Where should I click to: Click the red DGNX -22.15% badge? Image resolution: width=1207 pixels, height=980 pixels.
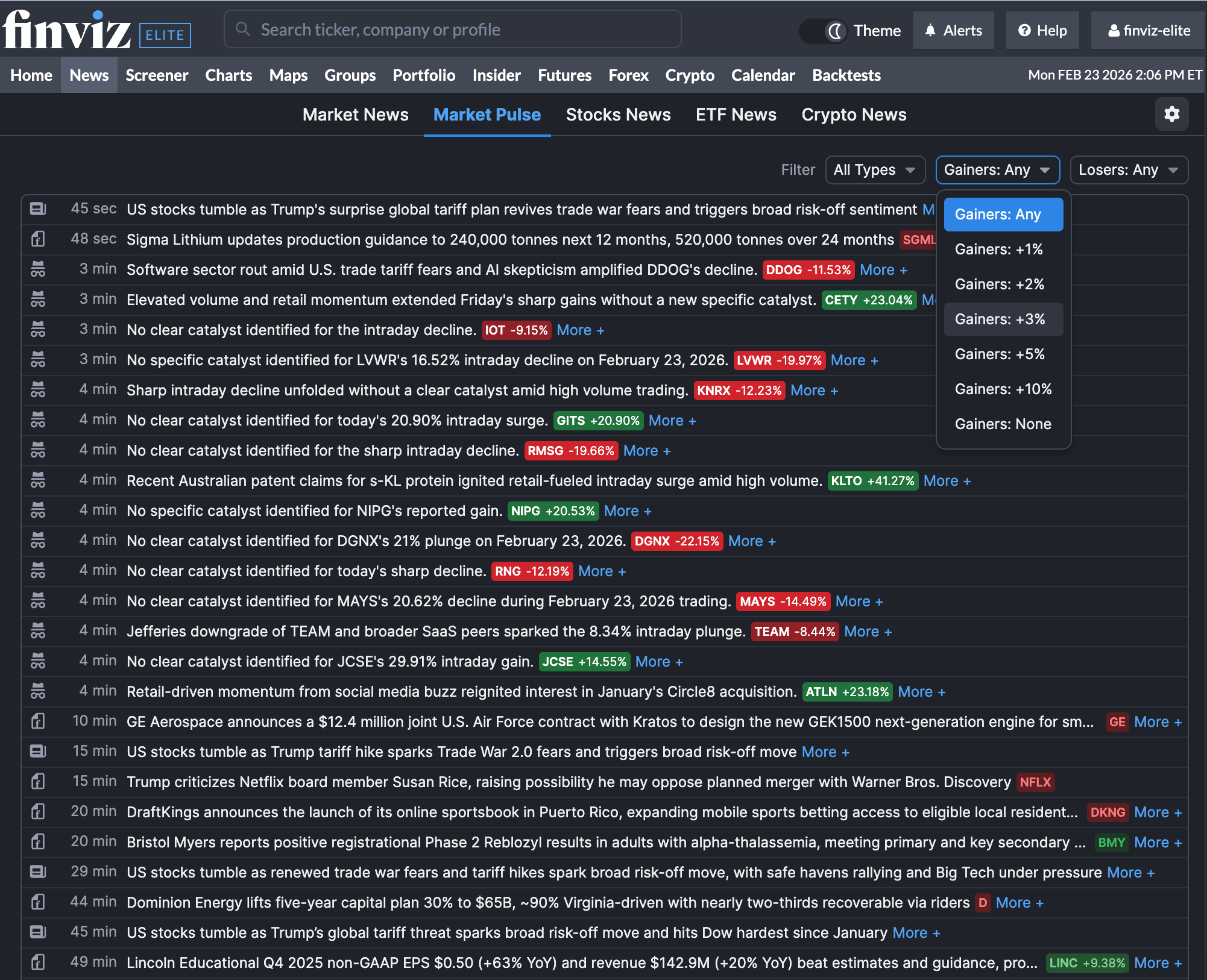point(676,541)
